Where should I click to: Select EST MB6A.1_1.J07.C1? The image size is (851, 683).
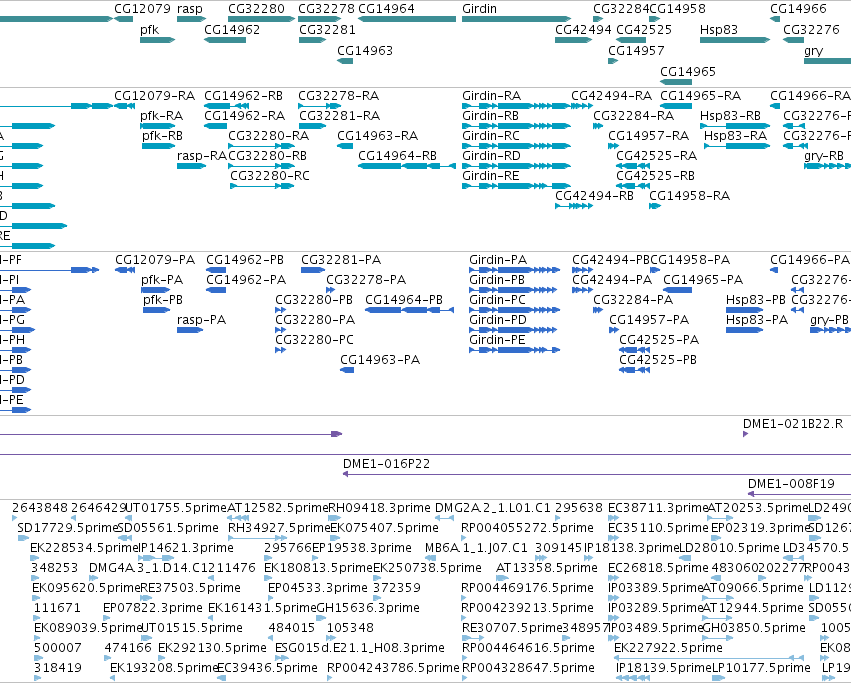431,558
